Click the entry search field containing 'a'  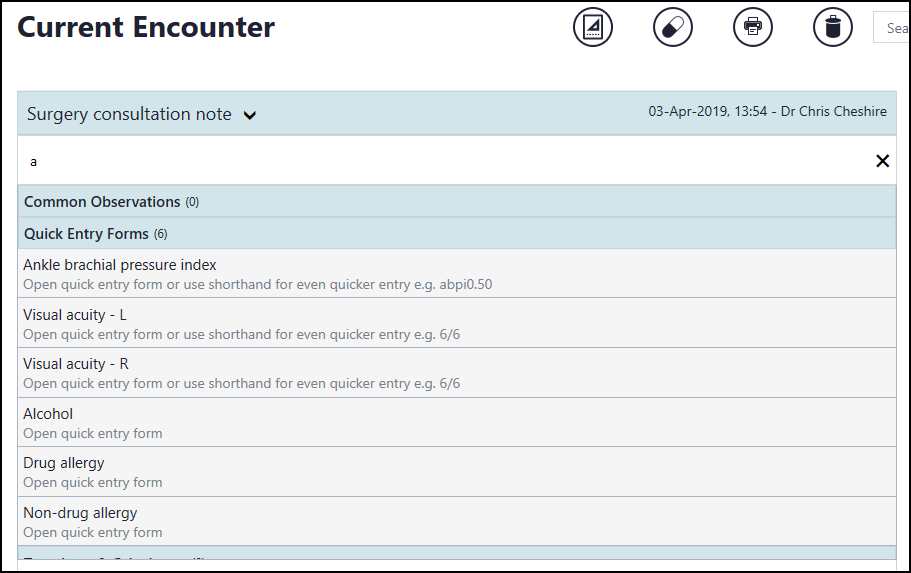point(440,161)
